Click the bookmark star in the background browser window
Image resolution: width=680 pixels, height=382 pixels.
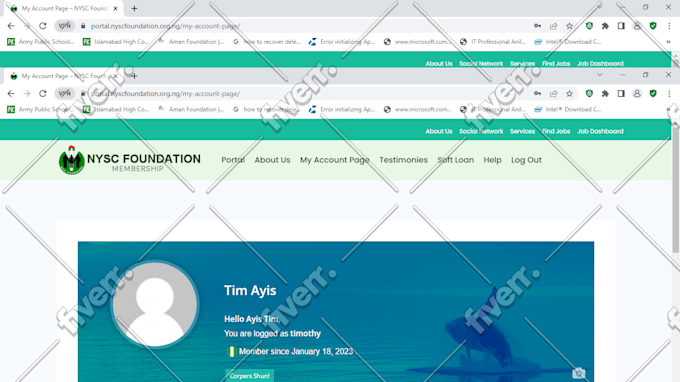569,26
